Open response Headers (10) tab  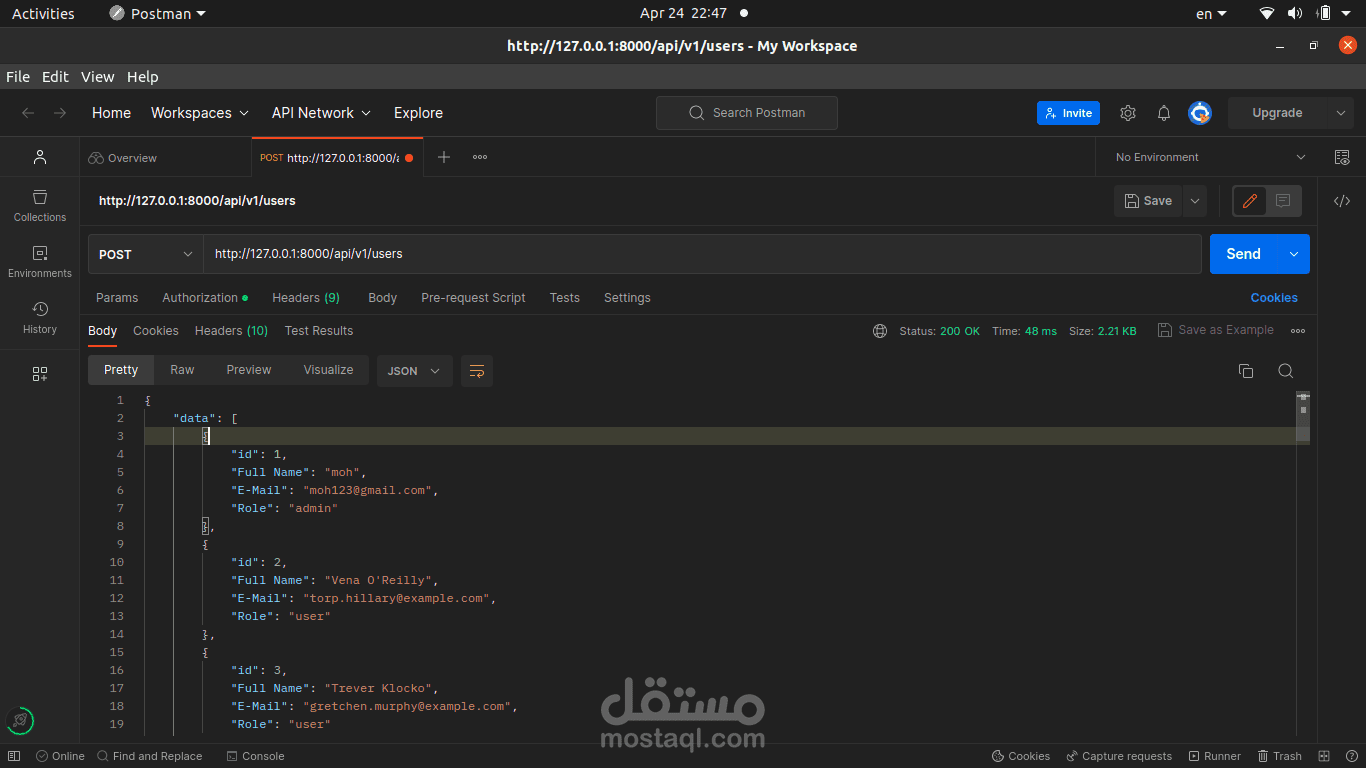coord(231,331)
